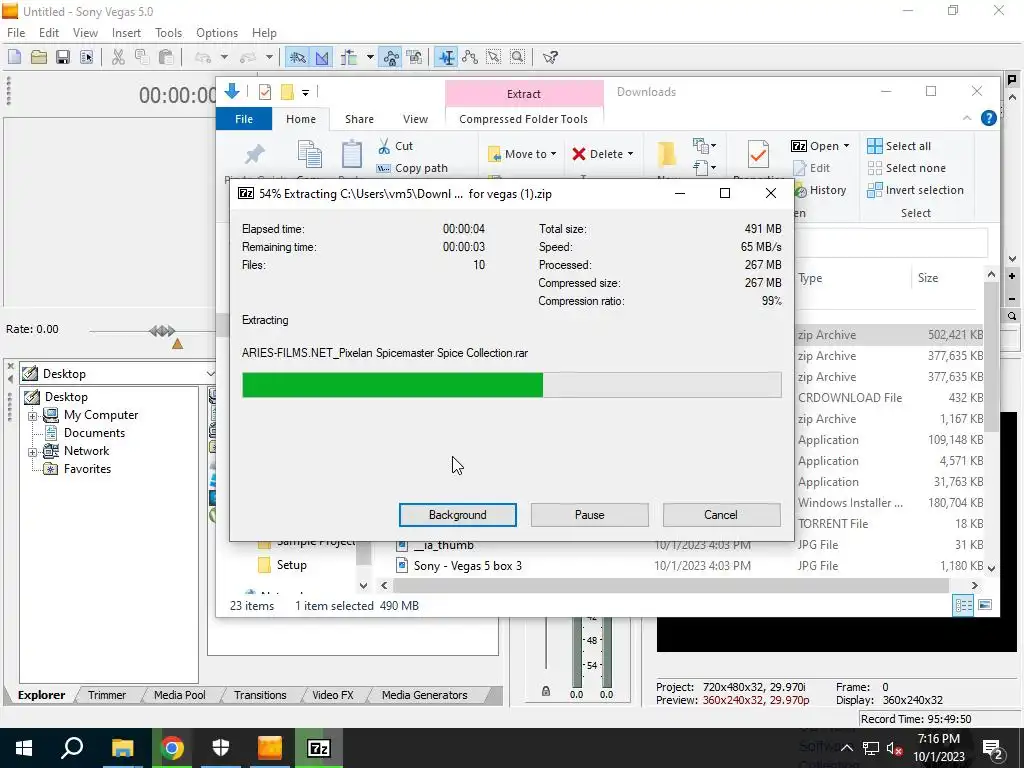1024x768 pixels.
Task: Select the 'Sony - Vegas 5 box 3' file
Action: point(468,566)
